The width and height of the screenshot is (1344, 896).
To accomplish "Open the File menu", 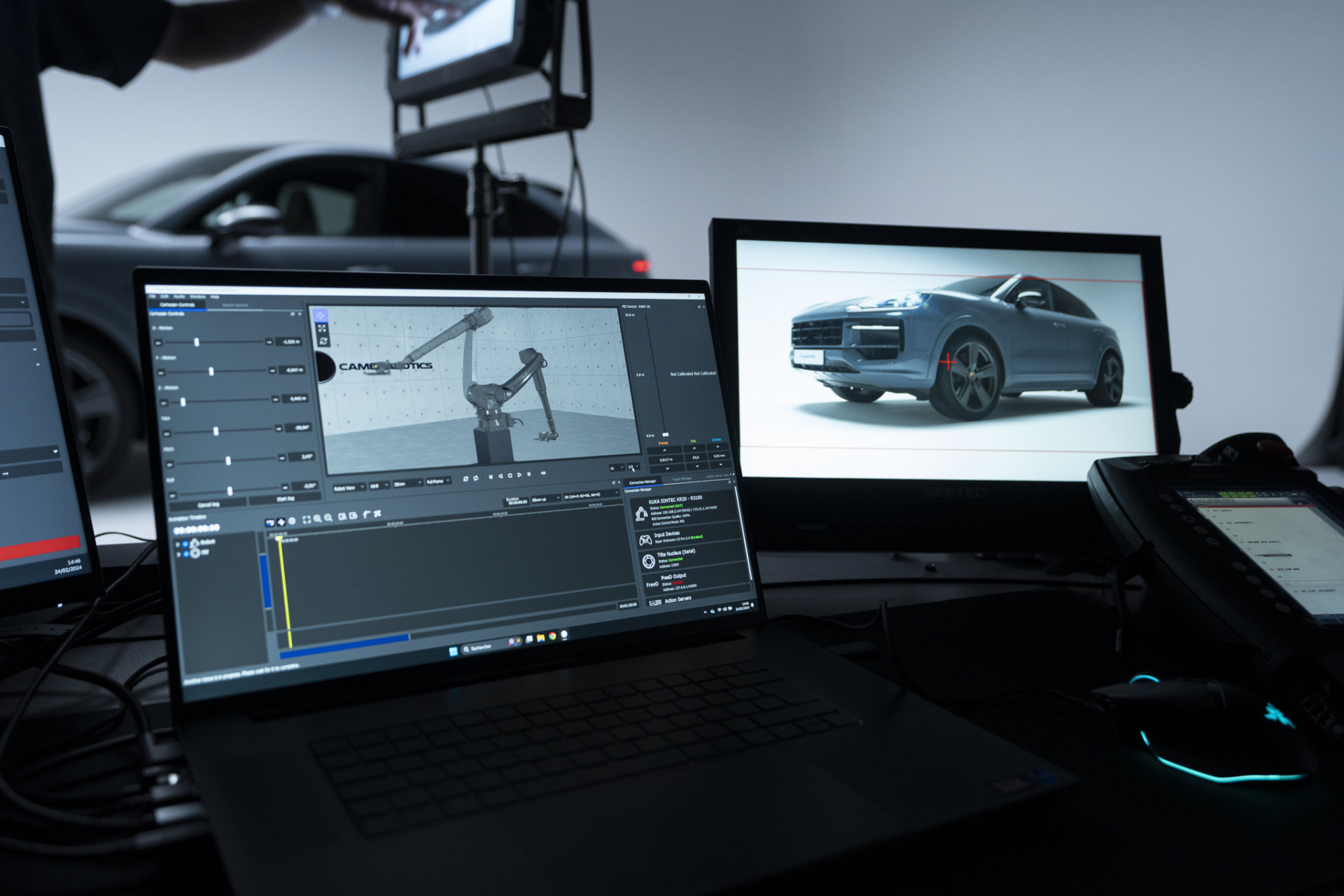I will point(152,297).
